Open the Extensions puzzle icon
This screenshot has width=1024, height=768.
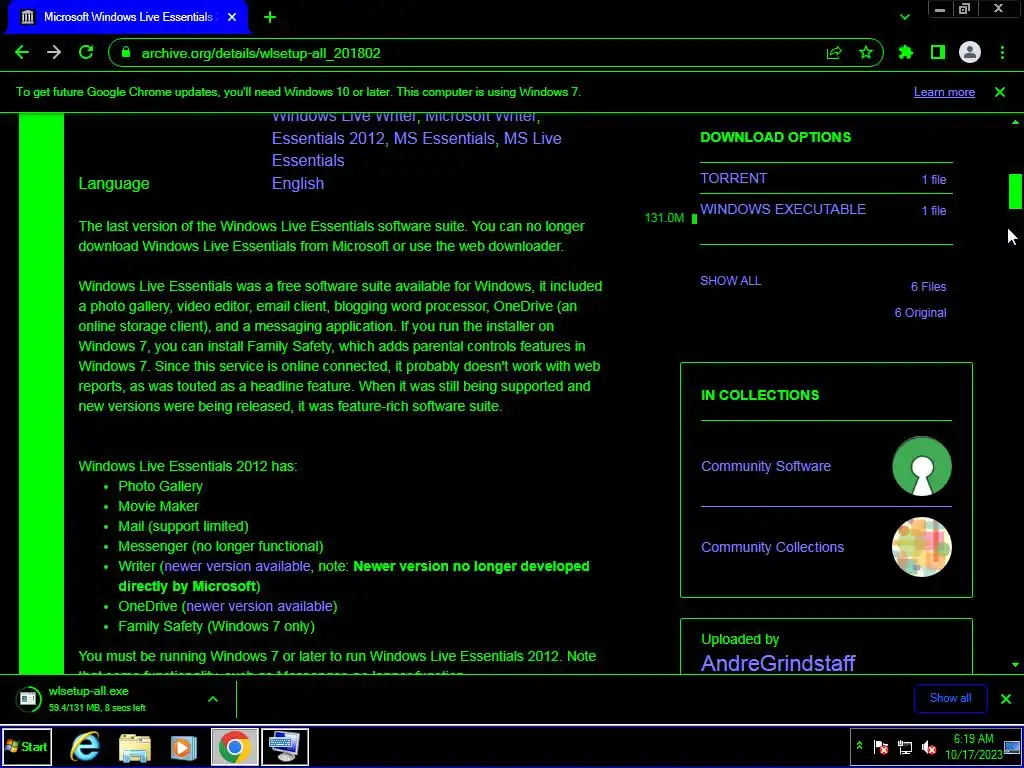point(906,53)
